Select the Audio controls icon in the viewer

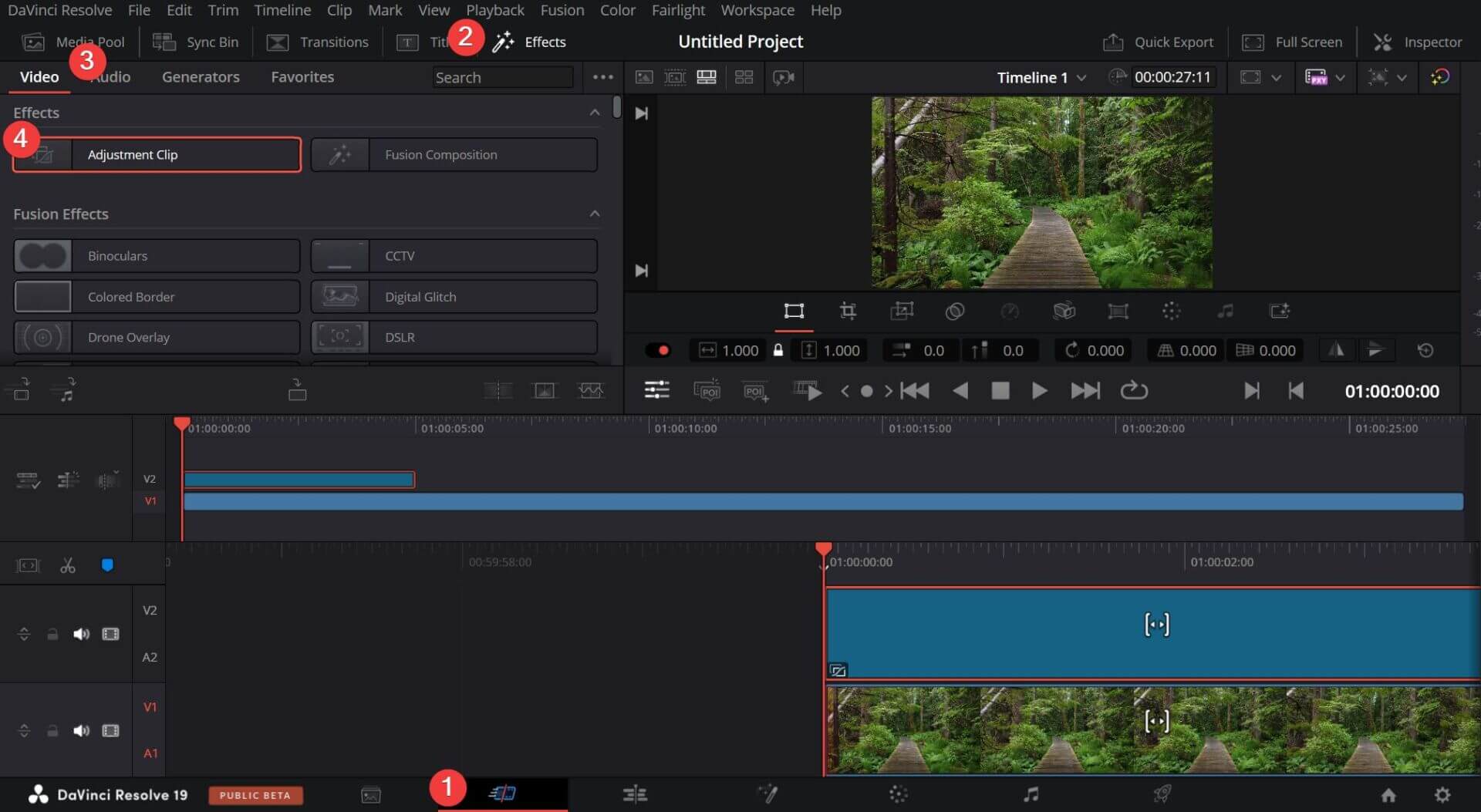[1225, 312]
